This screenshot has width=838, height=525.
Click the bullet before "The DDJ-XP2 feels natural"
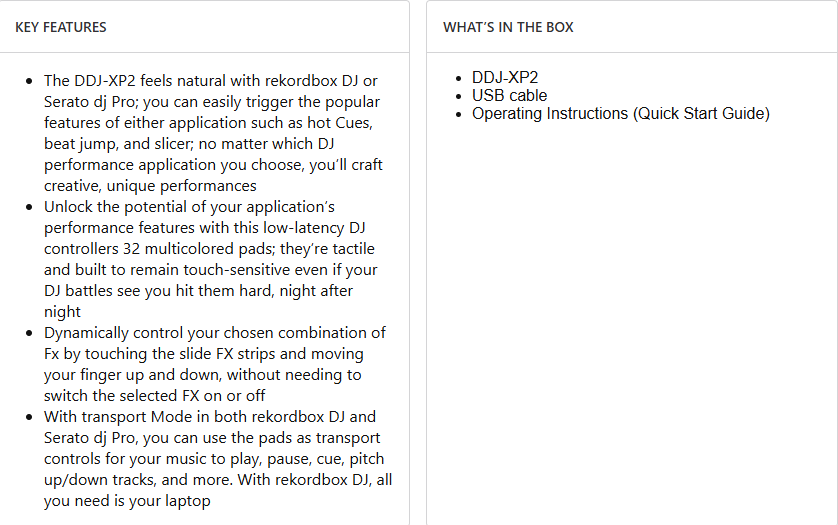coord(29,81)
